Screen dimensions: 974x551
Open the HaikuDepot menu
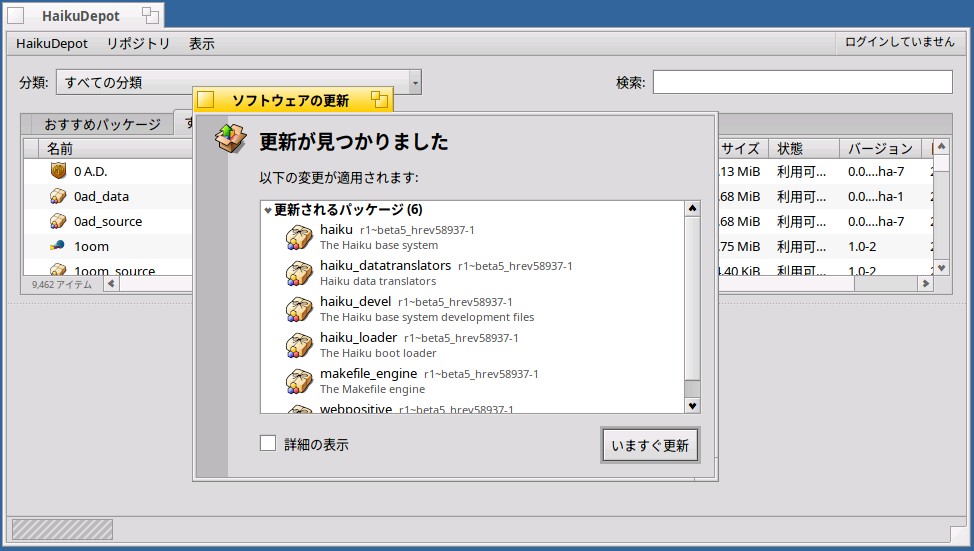pyautogui.click(x=52, y=43)
